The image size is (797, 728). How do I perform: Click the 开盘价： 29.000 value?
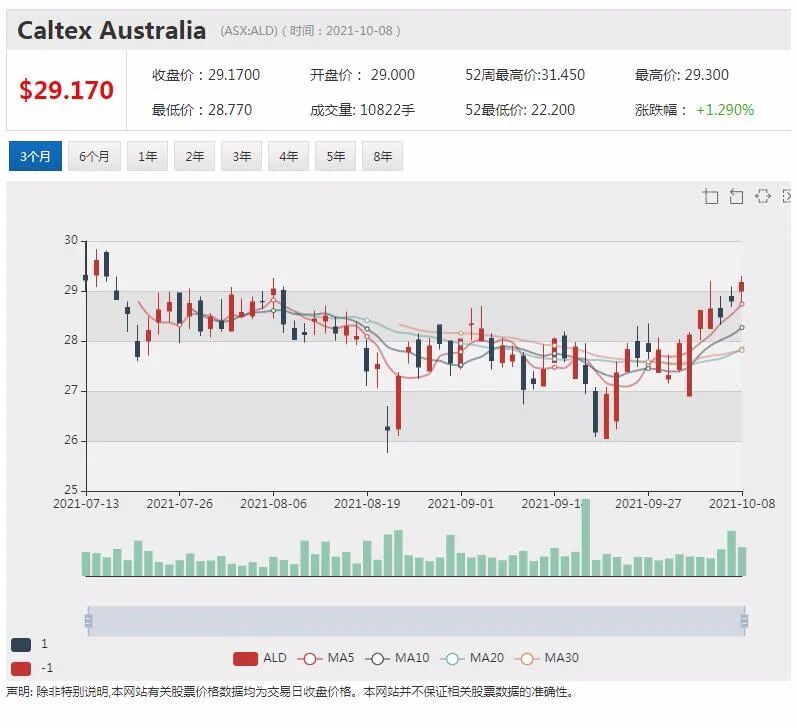[x=362, y=75]
